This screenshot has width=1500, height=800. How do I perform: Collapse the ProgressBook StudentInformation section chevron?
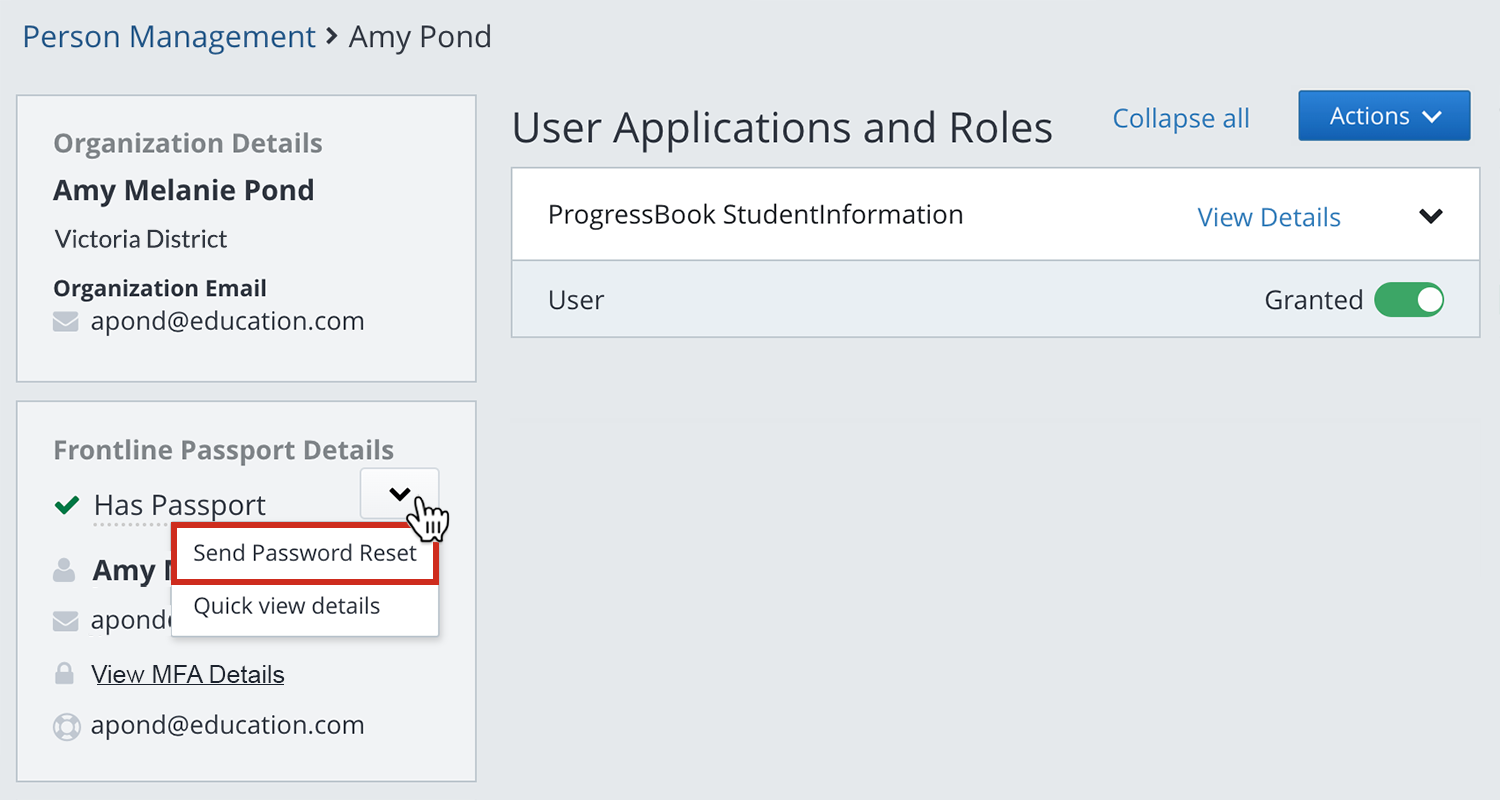click(x=1431, y=216)
